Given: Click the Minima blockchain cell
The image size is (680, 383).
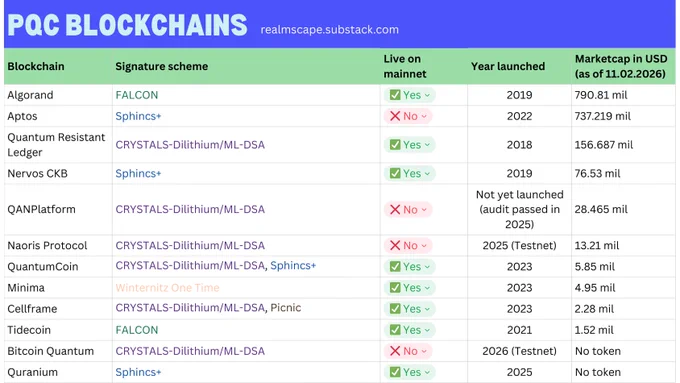Looking at the screenshot, I should [58, 288].
